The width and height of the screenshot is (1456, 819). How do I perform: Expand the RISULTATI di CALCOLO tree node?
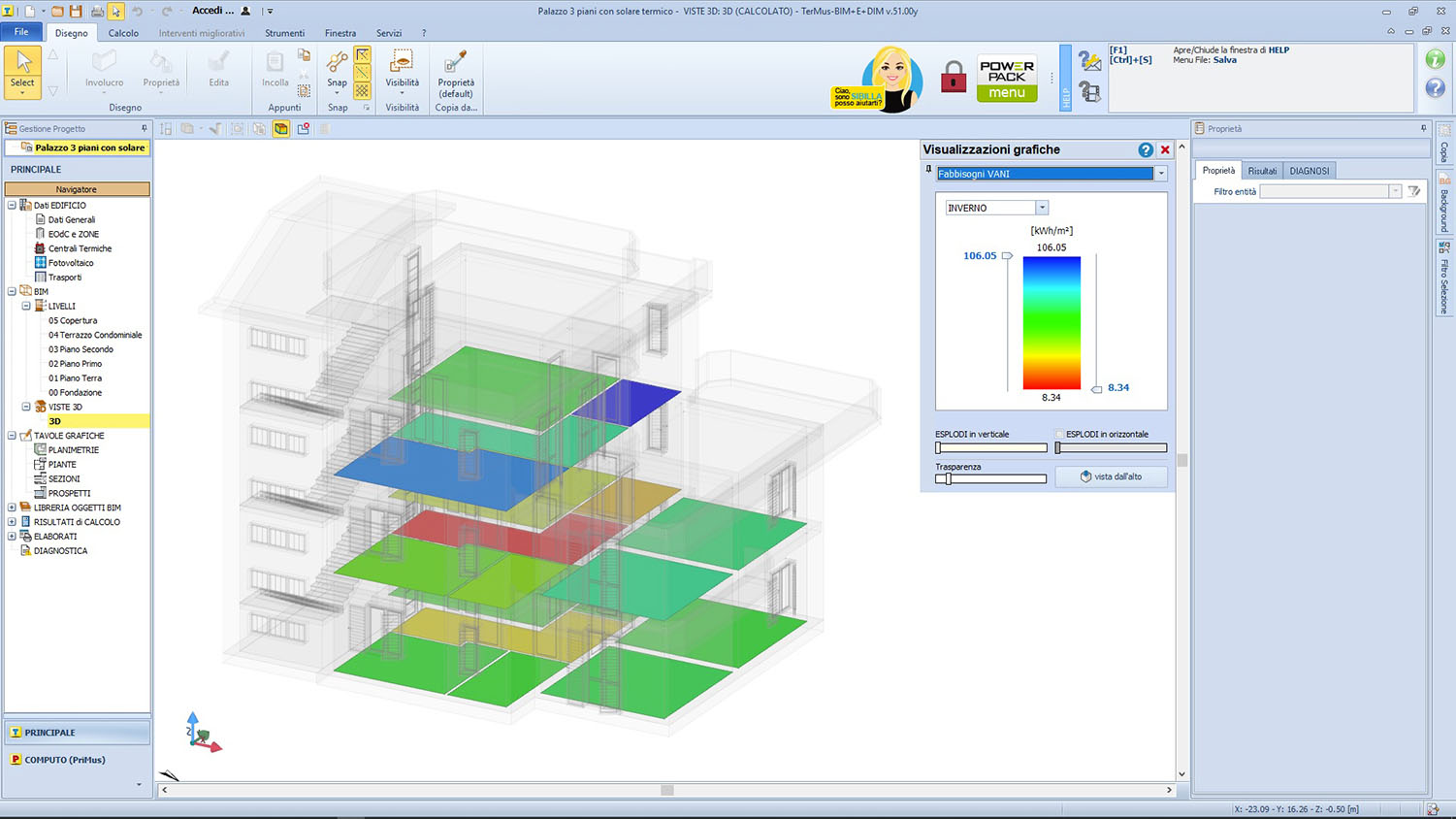click(x=12, y=522)
